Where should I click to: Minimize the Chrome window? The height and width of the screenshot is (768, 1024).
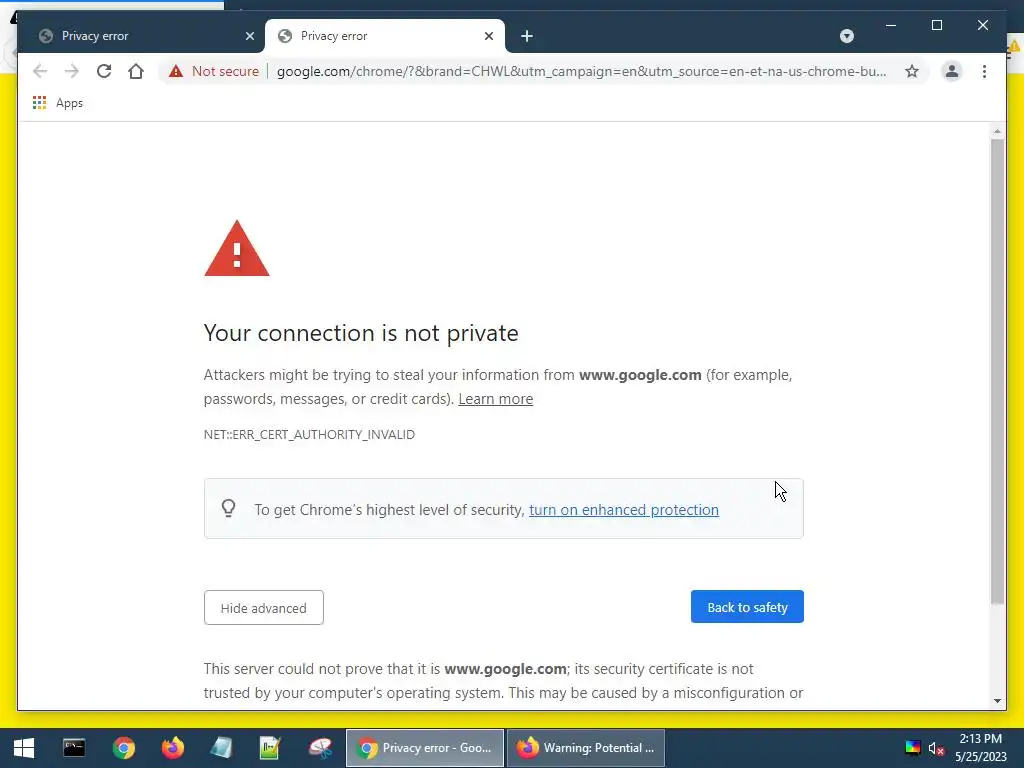[x=890, y=25]
